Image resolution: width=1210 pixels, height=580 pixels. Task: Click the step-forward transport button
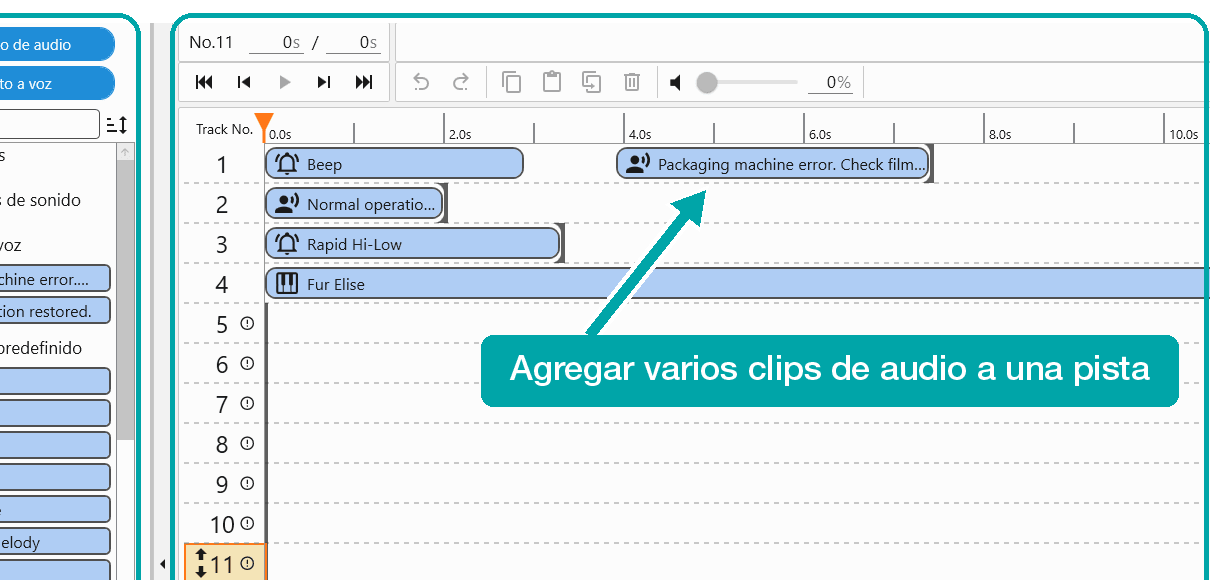pyautogui.click(x=324, y=82)
